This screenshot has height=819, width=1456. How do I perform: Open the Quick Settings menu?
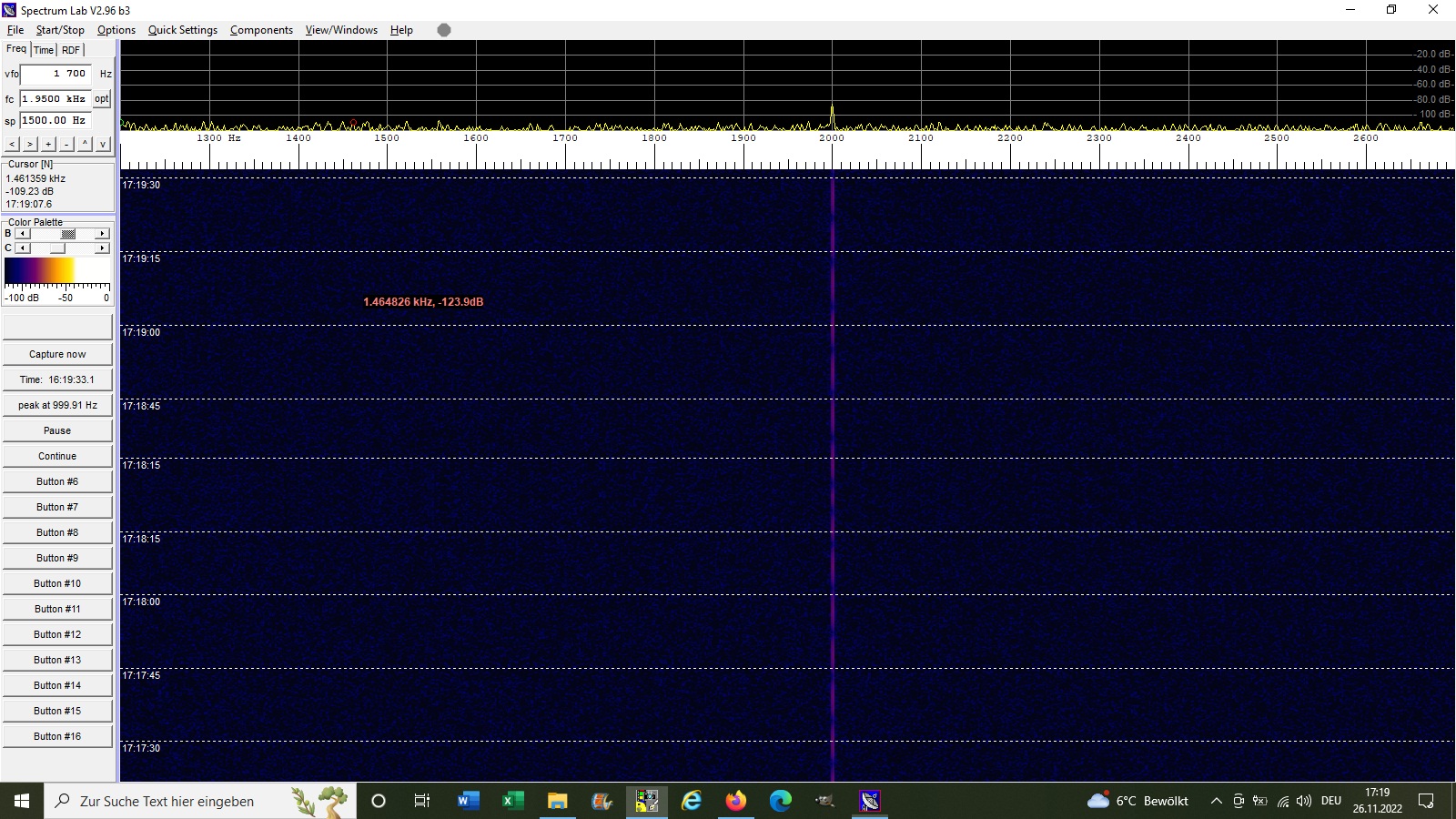182,30
